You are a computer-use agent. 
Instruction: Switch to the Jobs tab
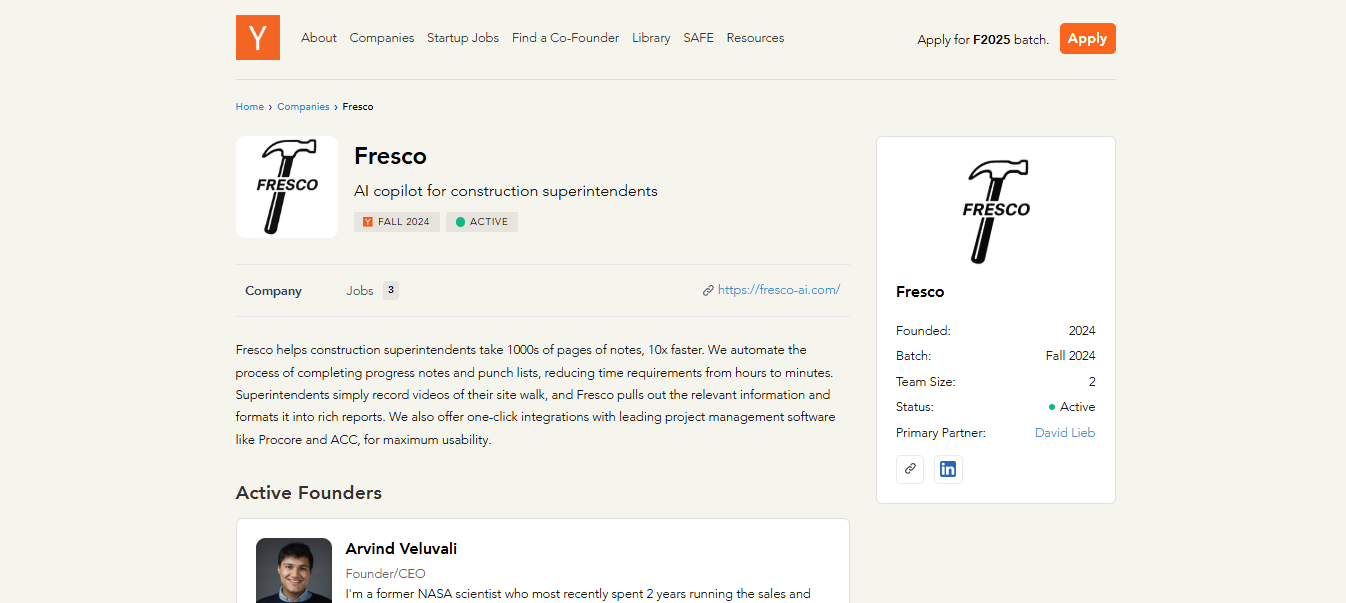click(360, 291)
